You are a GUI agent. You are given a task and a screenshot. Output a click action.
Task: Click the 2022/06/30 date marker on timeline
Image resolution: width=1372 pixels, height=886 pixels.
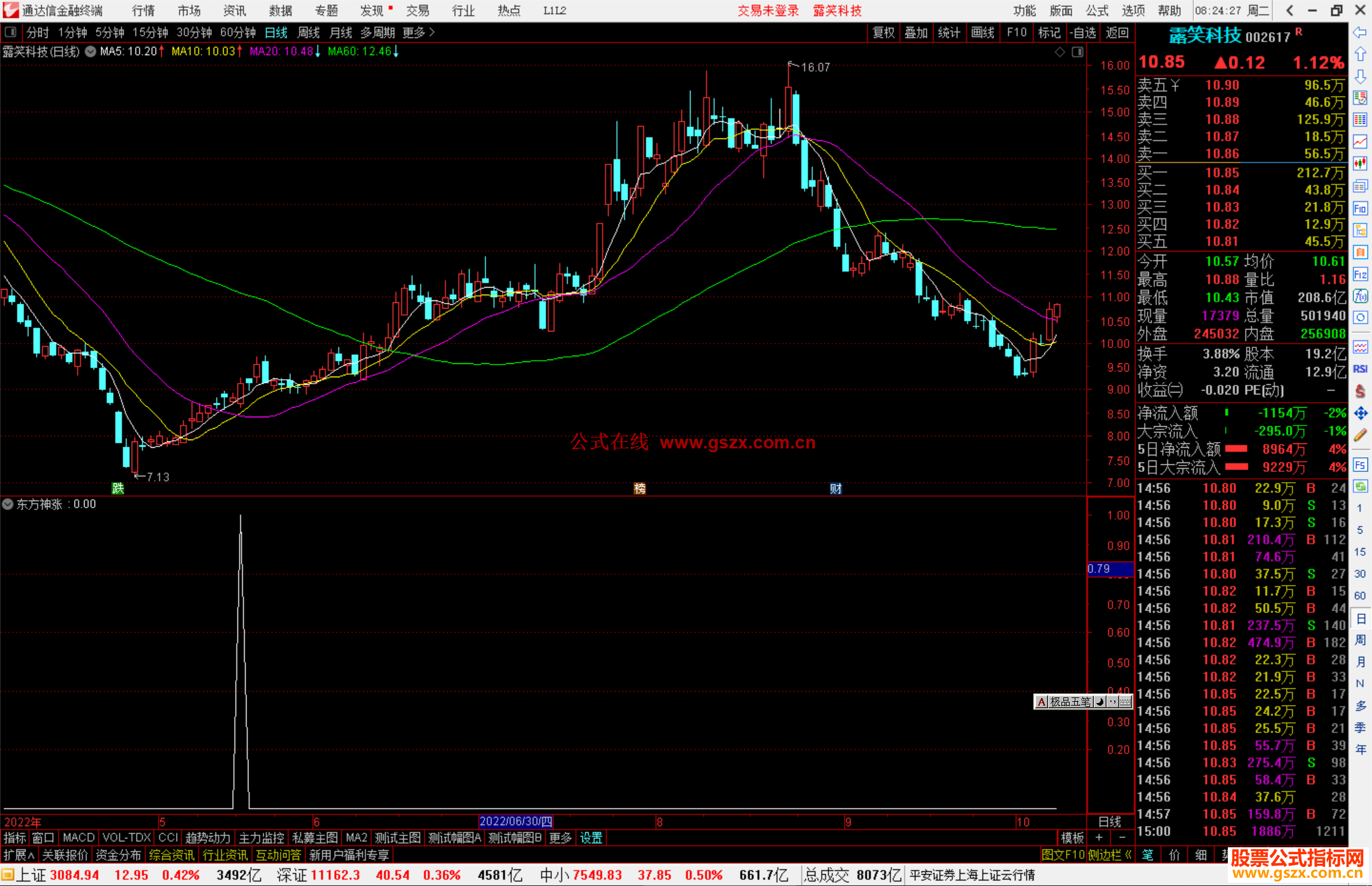(x=516, y=821)
